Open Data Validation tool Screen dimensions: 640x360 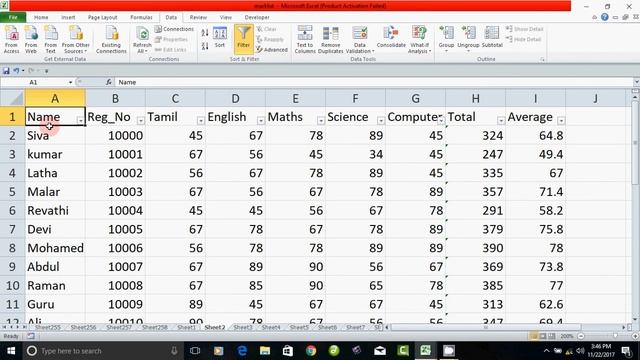360,39
